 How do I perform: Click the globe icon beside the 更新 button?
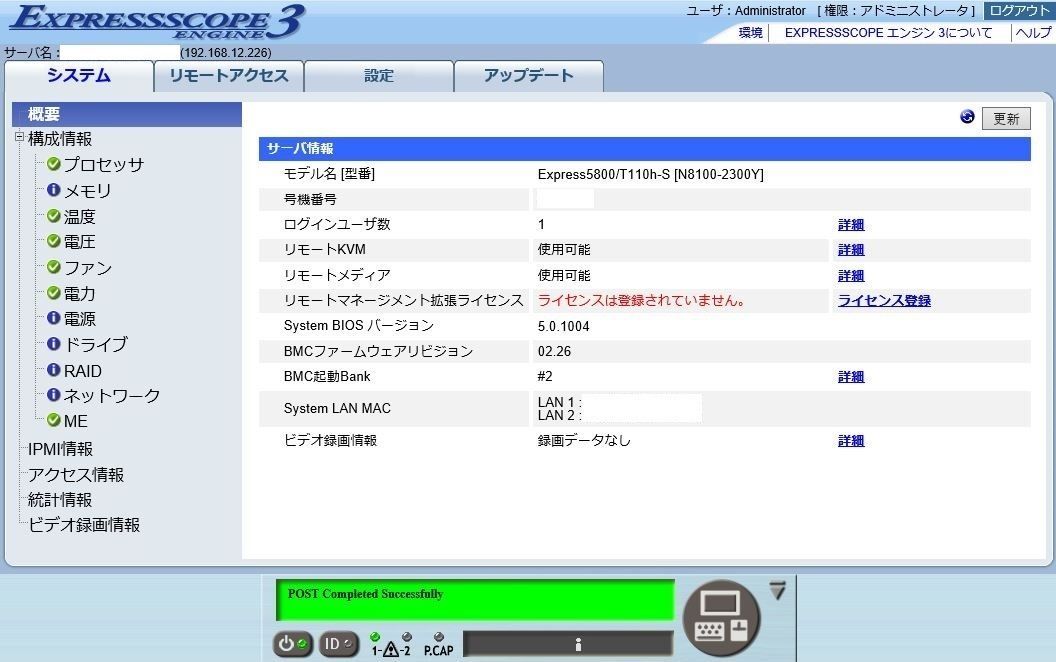click(966, 117)
